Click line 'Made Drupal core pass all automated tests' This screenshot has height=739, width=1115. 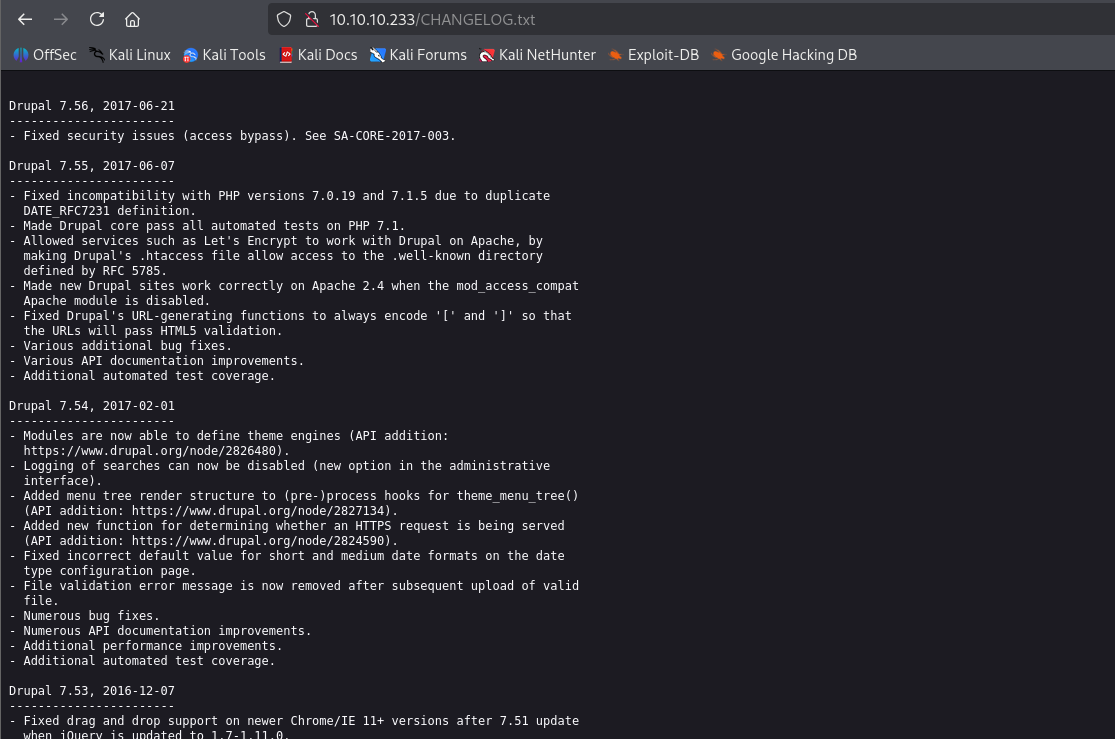coord(207,225)
